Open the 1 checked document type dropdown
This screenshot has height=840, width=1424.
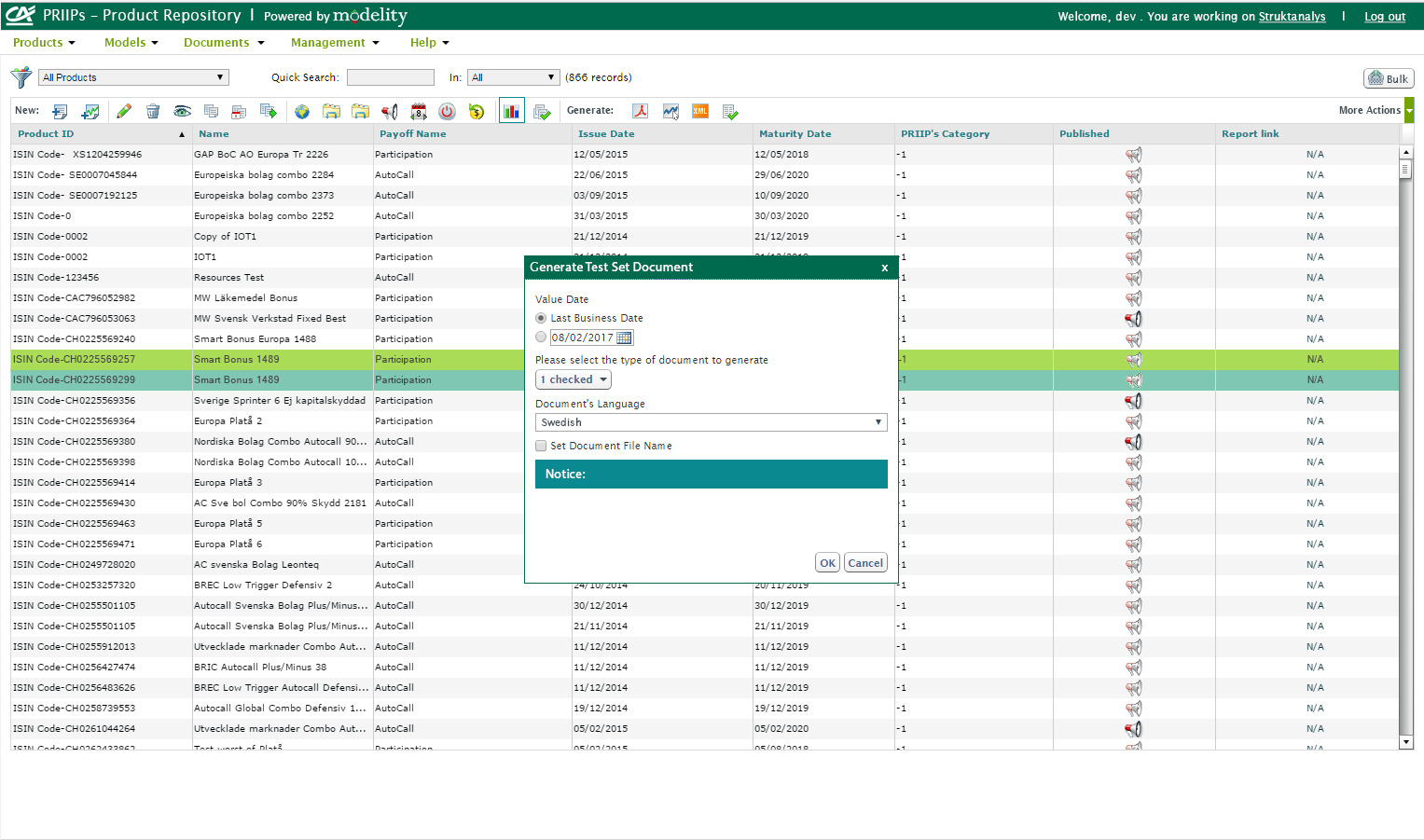574,379
